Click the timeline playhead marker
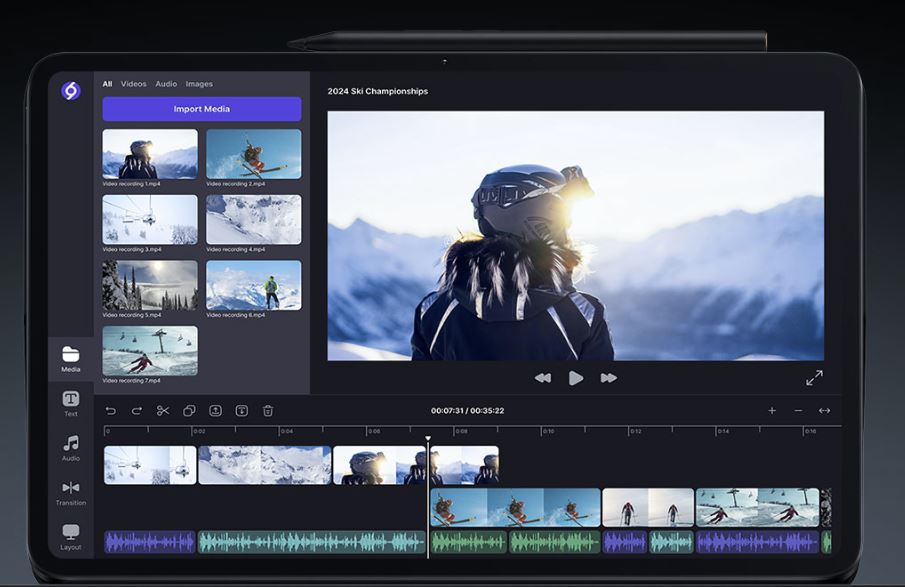The height and width of the screenshot is (587, 905). coord(428,438)
